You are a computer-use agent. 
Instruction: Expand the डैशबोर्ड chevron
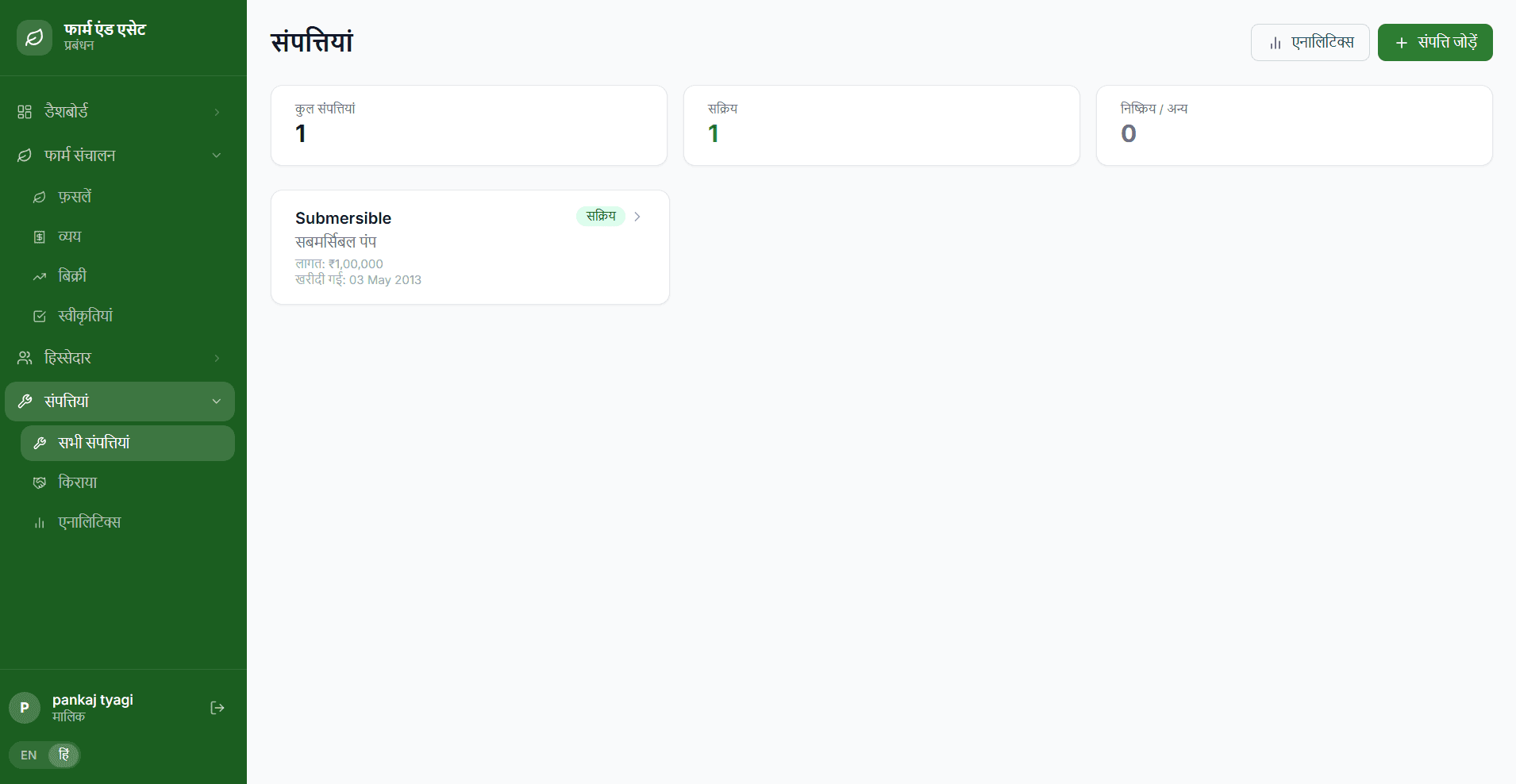coord(217,112)
